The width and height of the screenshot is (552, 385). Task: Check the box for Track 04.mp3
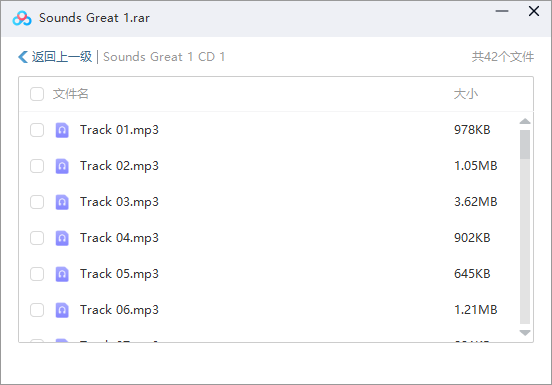pyautogui.click(x=37, y=238)
